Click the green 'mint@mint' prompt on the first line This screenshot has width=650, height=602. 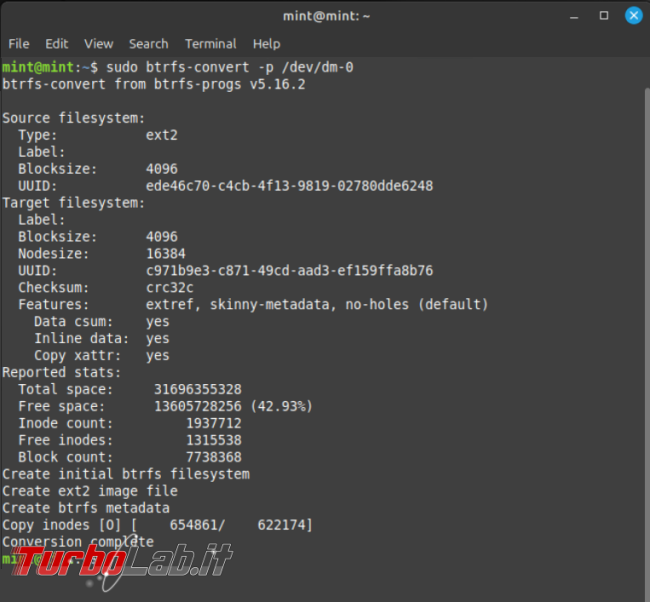click(x=38, y=67)
